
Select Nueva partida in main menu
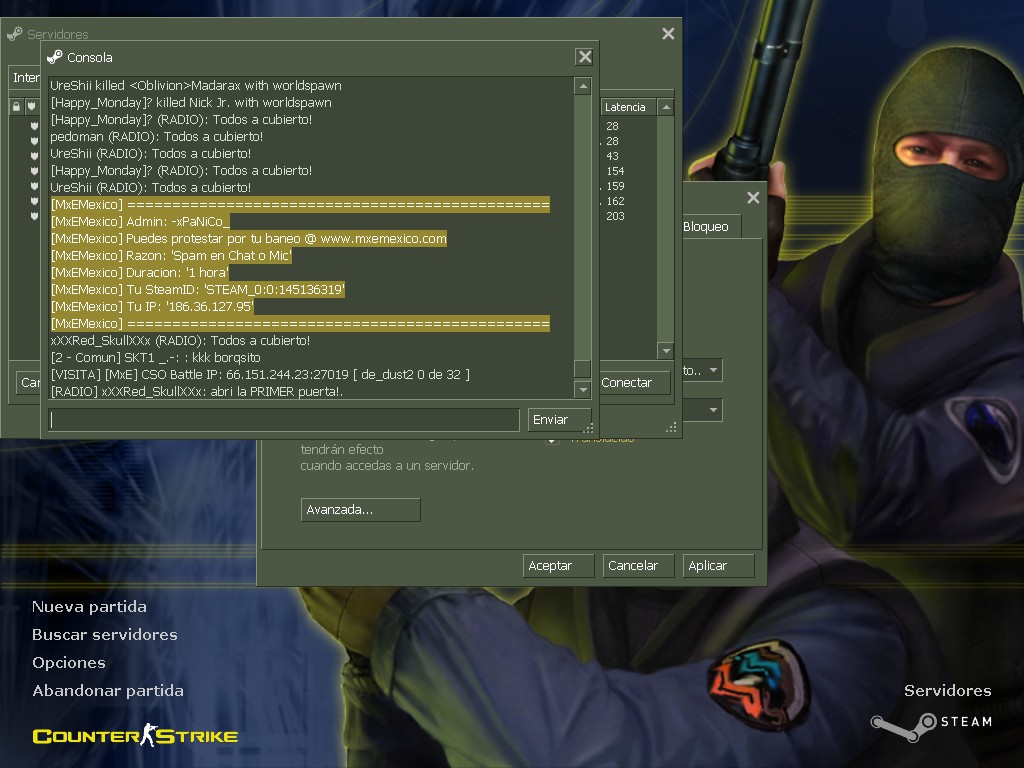click(x=89, y=607)
